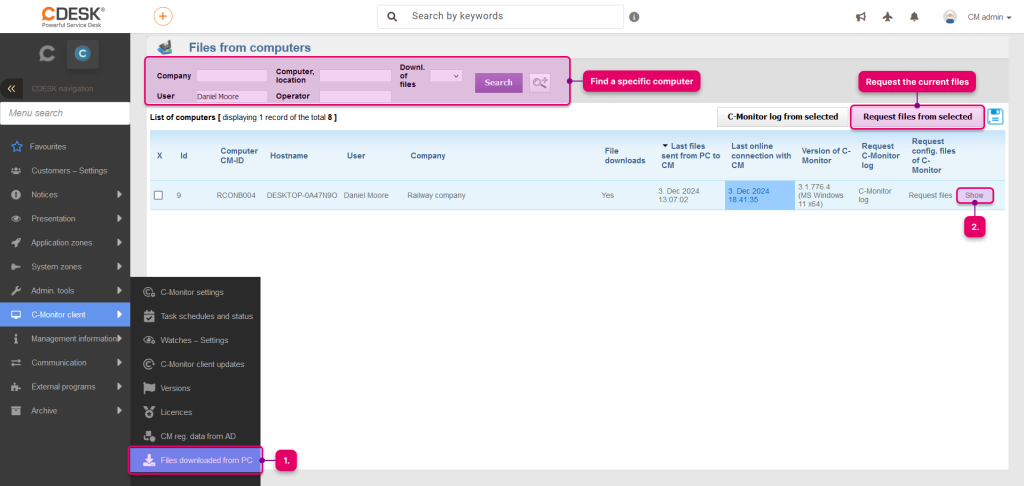Click the CDESK logo

[73, 17]
